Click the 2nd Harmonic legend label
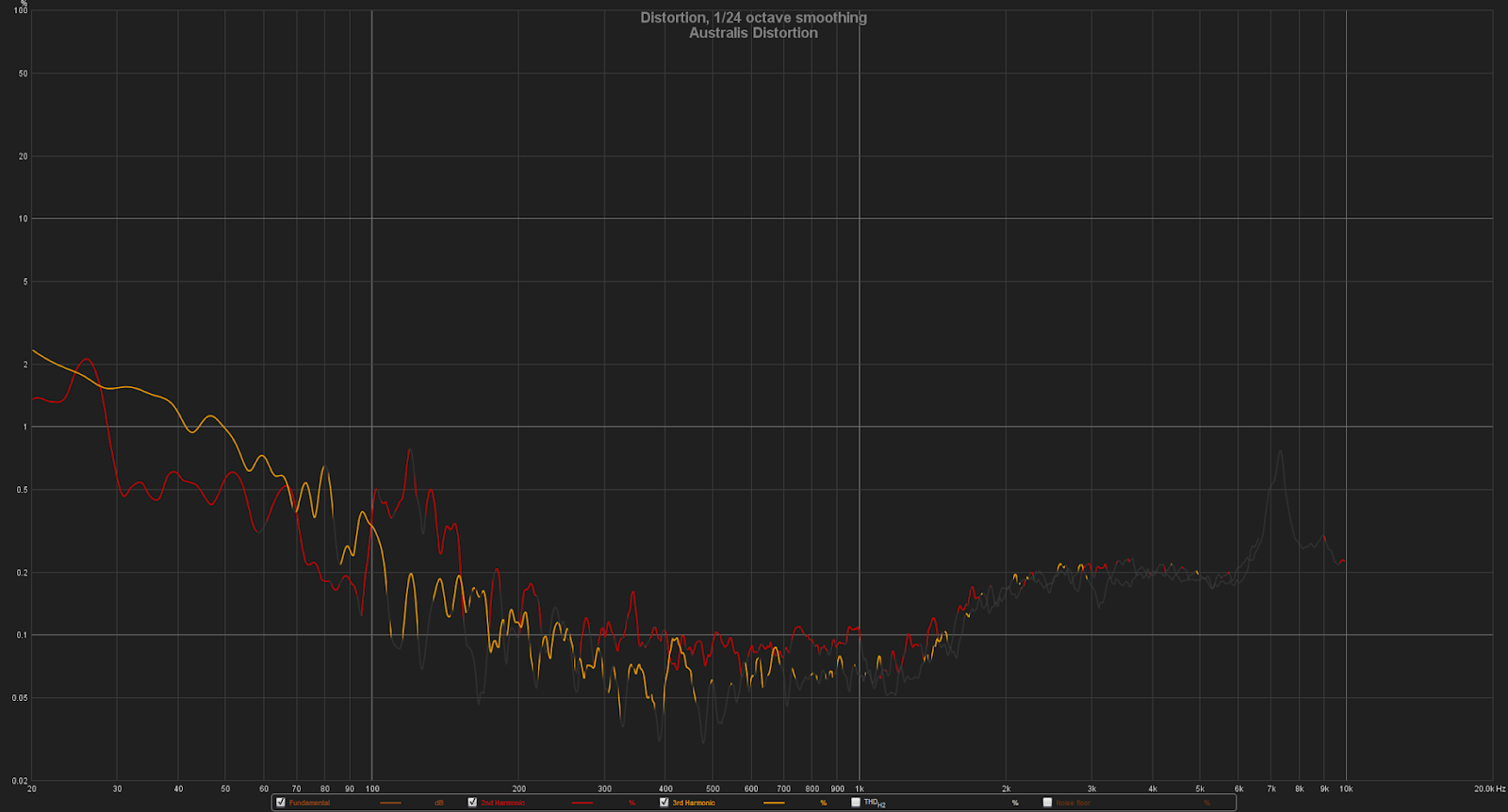 (x=502, y=803)
